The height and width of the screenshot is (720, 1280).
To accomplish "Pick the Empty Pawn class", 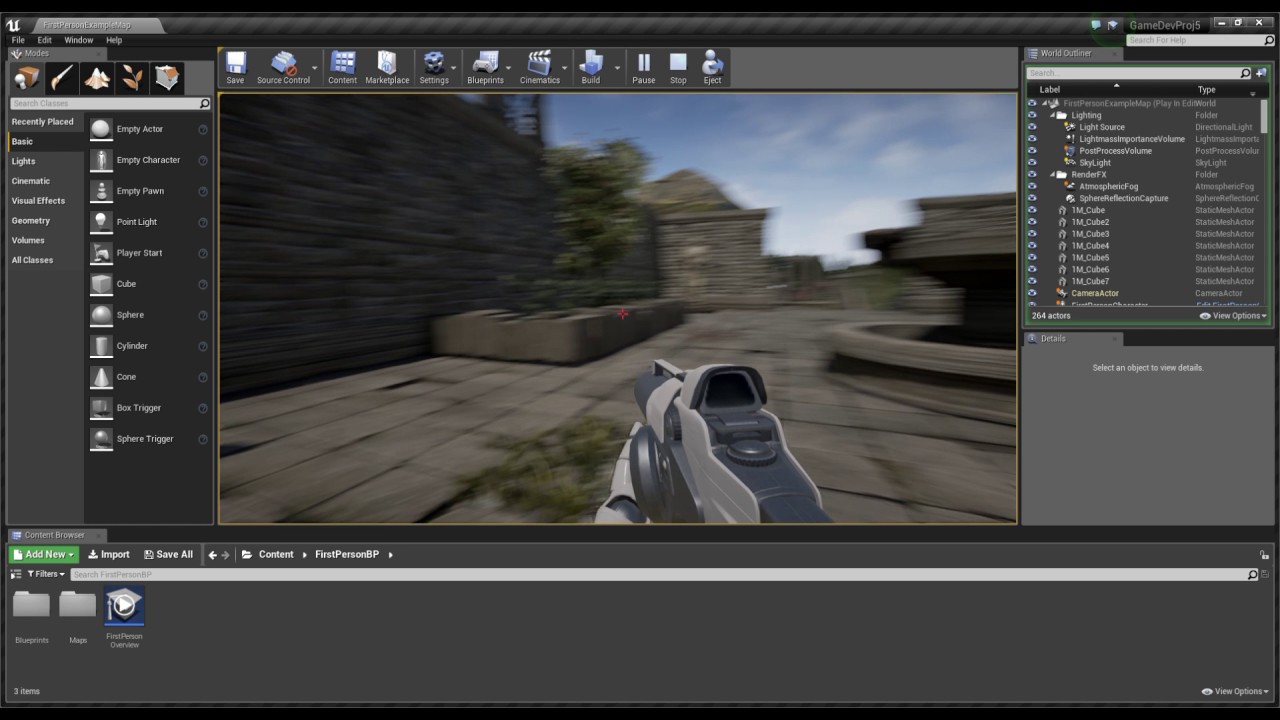I will (x=148, y=191).
